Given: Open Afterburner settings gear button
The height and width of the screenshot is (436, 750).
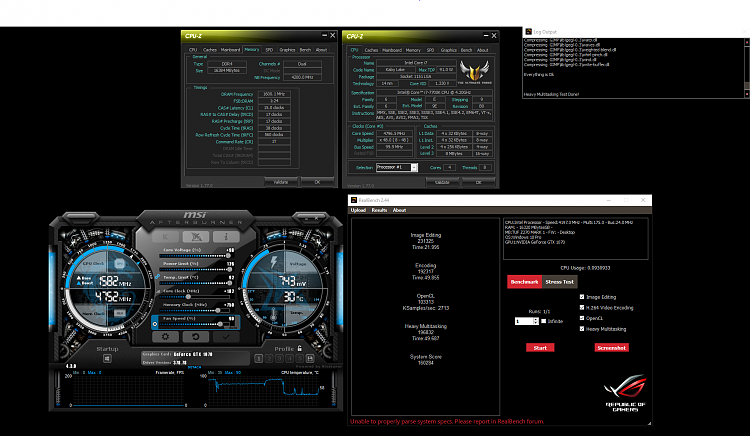Looking at the screenshot, I should [165, 337].
